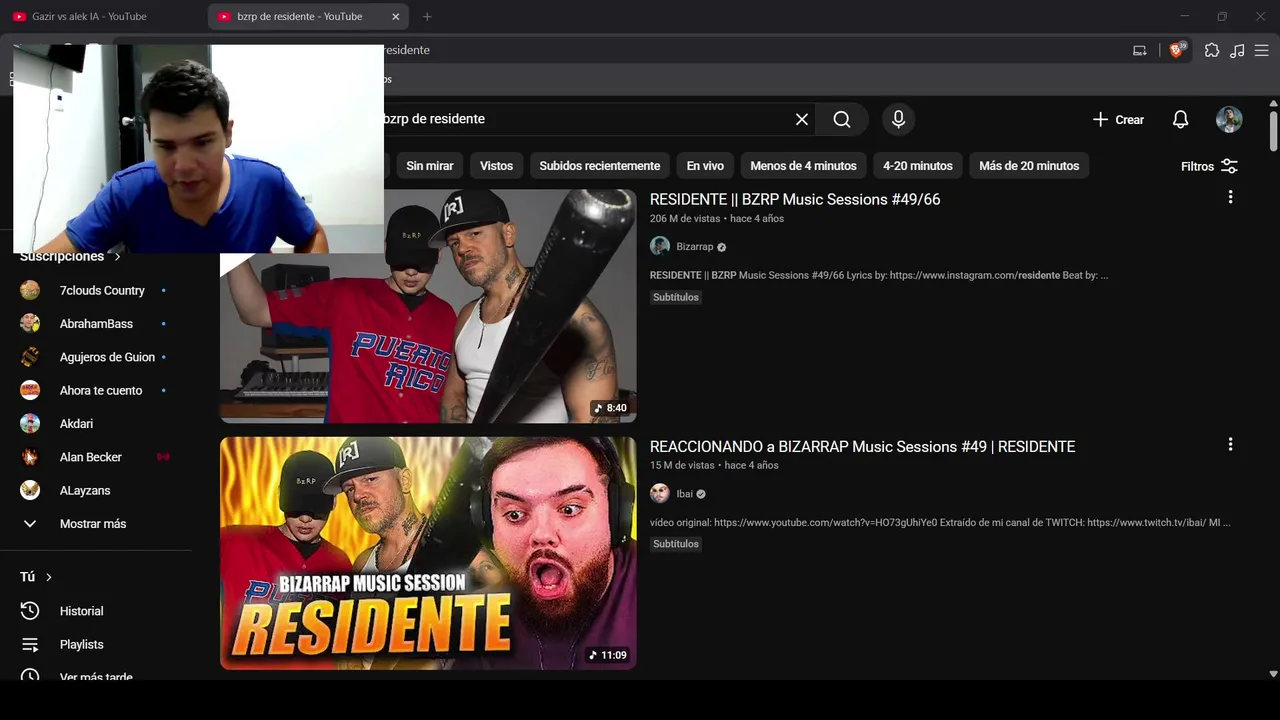
Task: Open the Ibai channel avatar
Action: coord(660,493)
